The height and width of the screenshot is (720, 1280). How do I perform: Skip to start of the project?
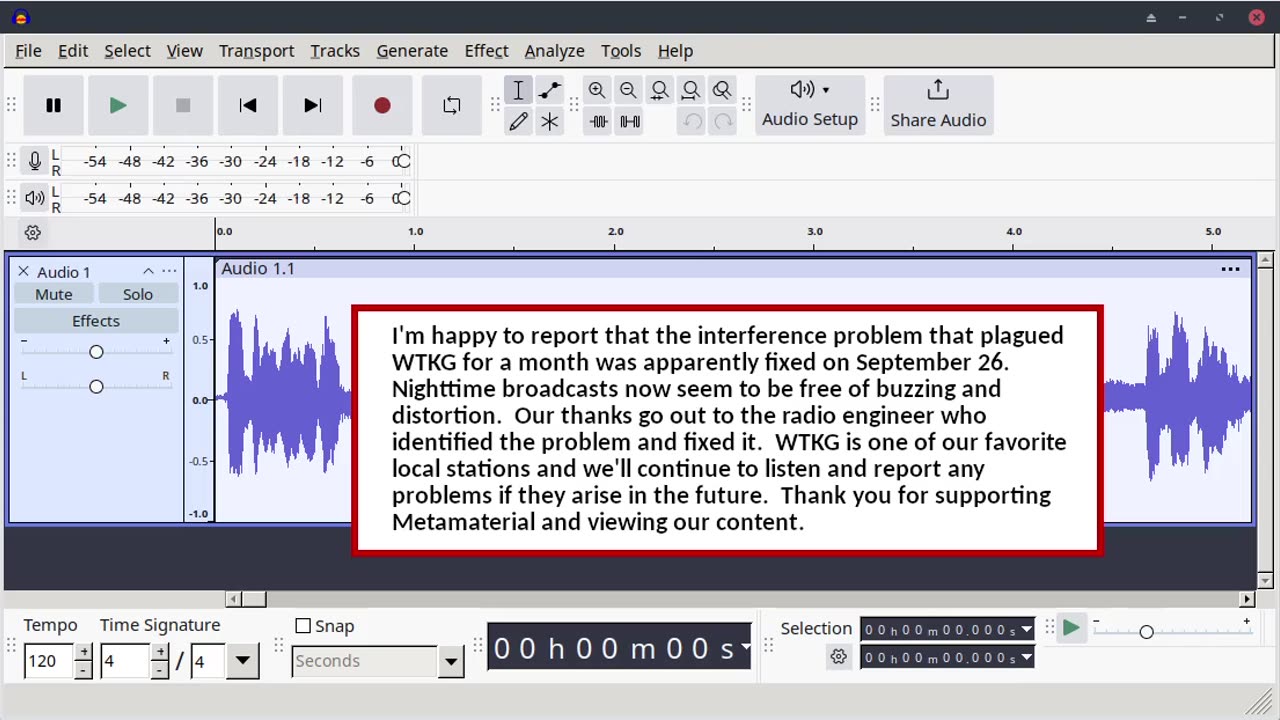tap(248, 105)
